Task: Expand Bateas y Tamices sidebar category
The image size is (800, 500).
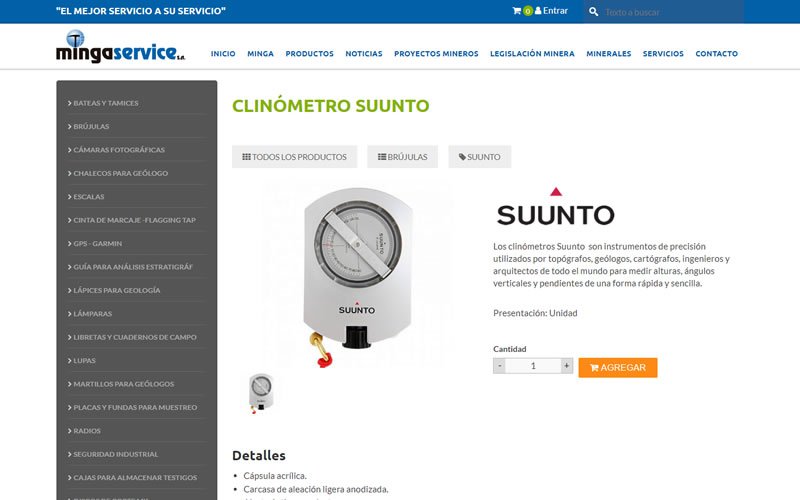Action: point(105,103)
